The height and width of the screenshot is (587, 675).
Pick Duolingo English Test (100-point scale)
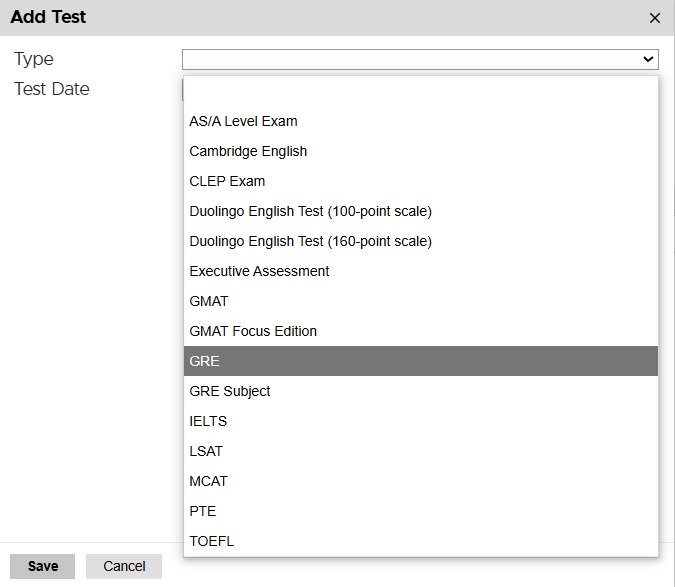[x=421, y=211]
